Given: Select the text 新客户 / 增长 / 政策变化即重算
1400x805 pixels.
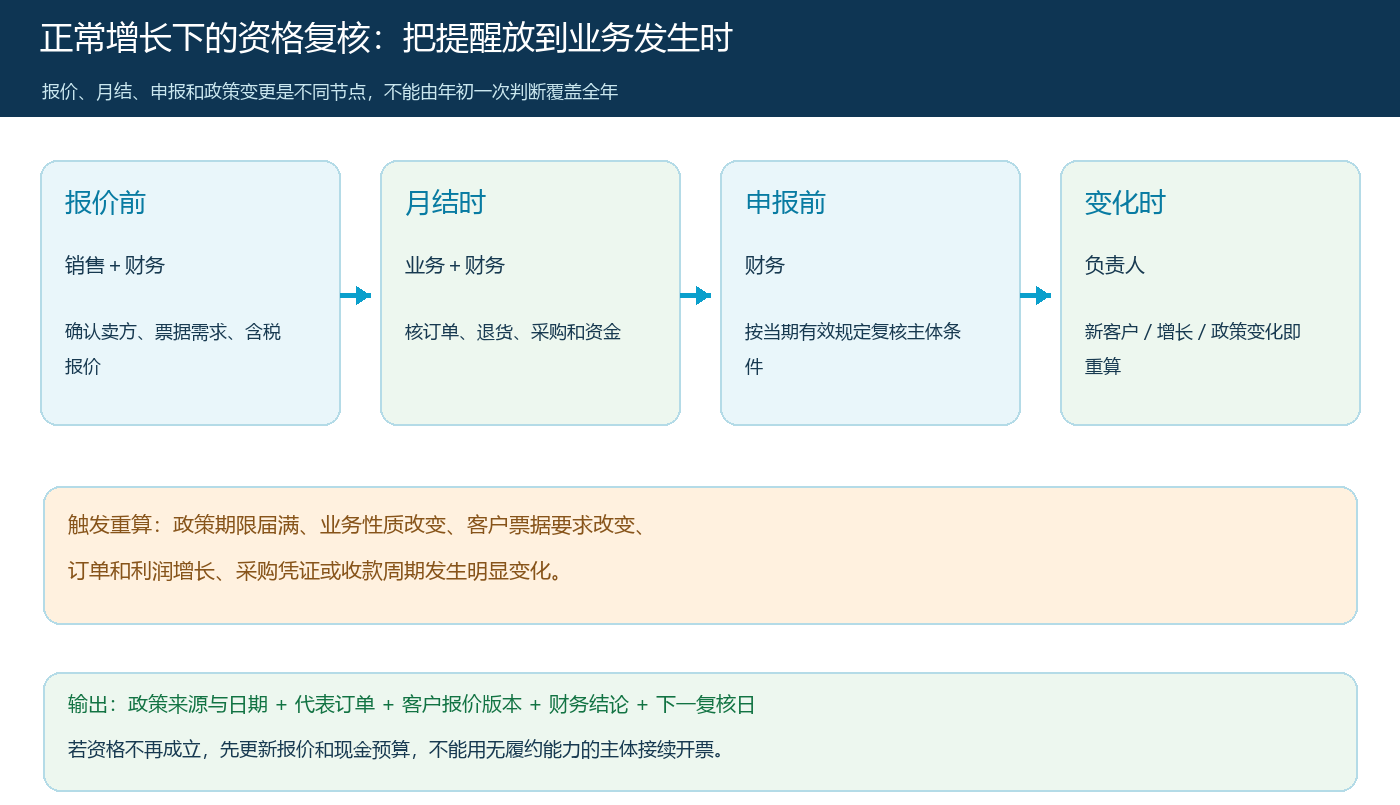Looking at the screenshot, I should (1193, 349).
